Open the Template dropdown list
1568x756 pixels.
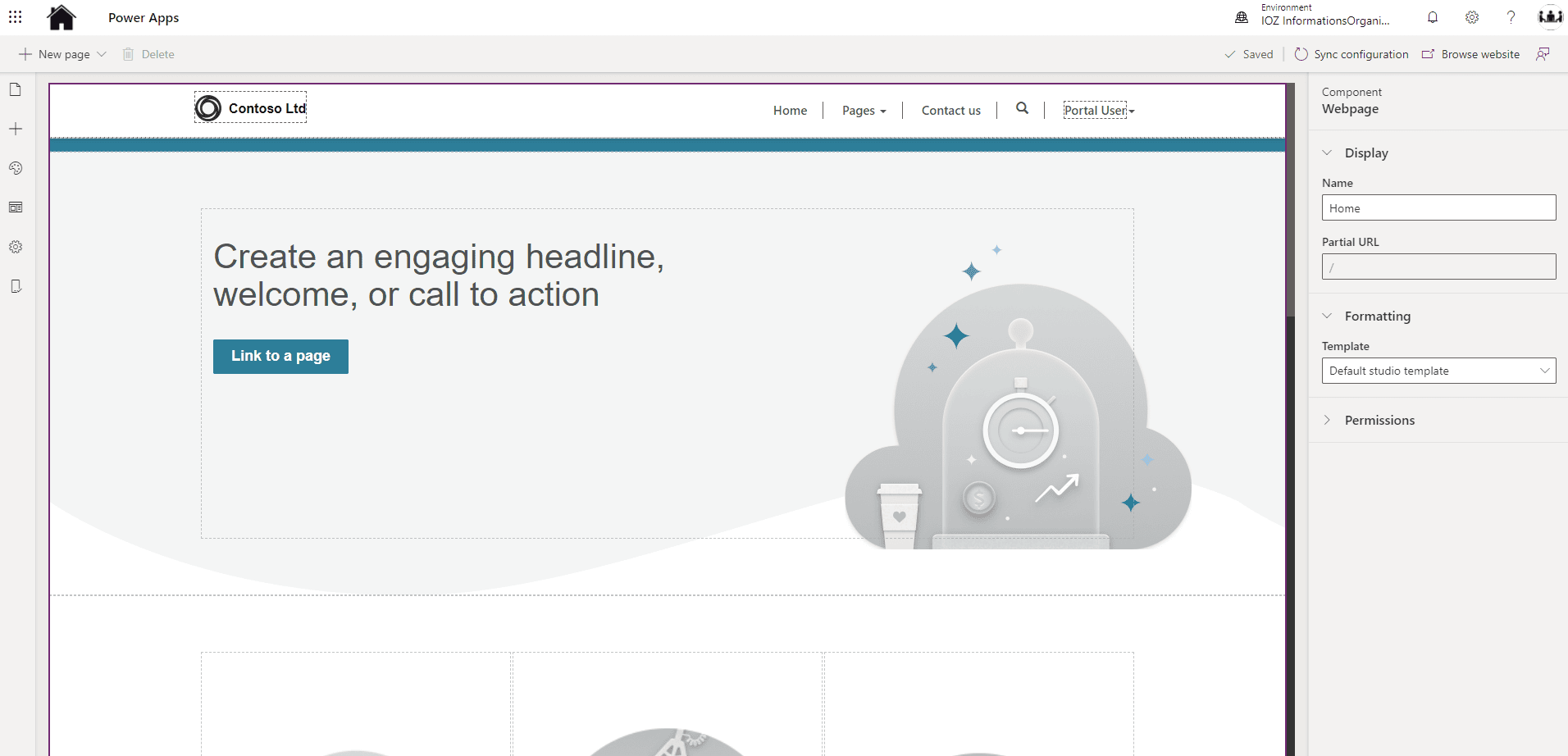coord(1438,371)
